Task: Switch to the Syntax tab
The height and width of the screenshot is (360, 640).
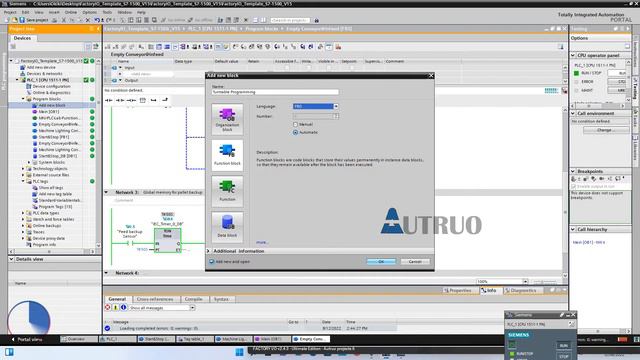Action: click(222, 299)
